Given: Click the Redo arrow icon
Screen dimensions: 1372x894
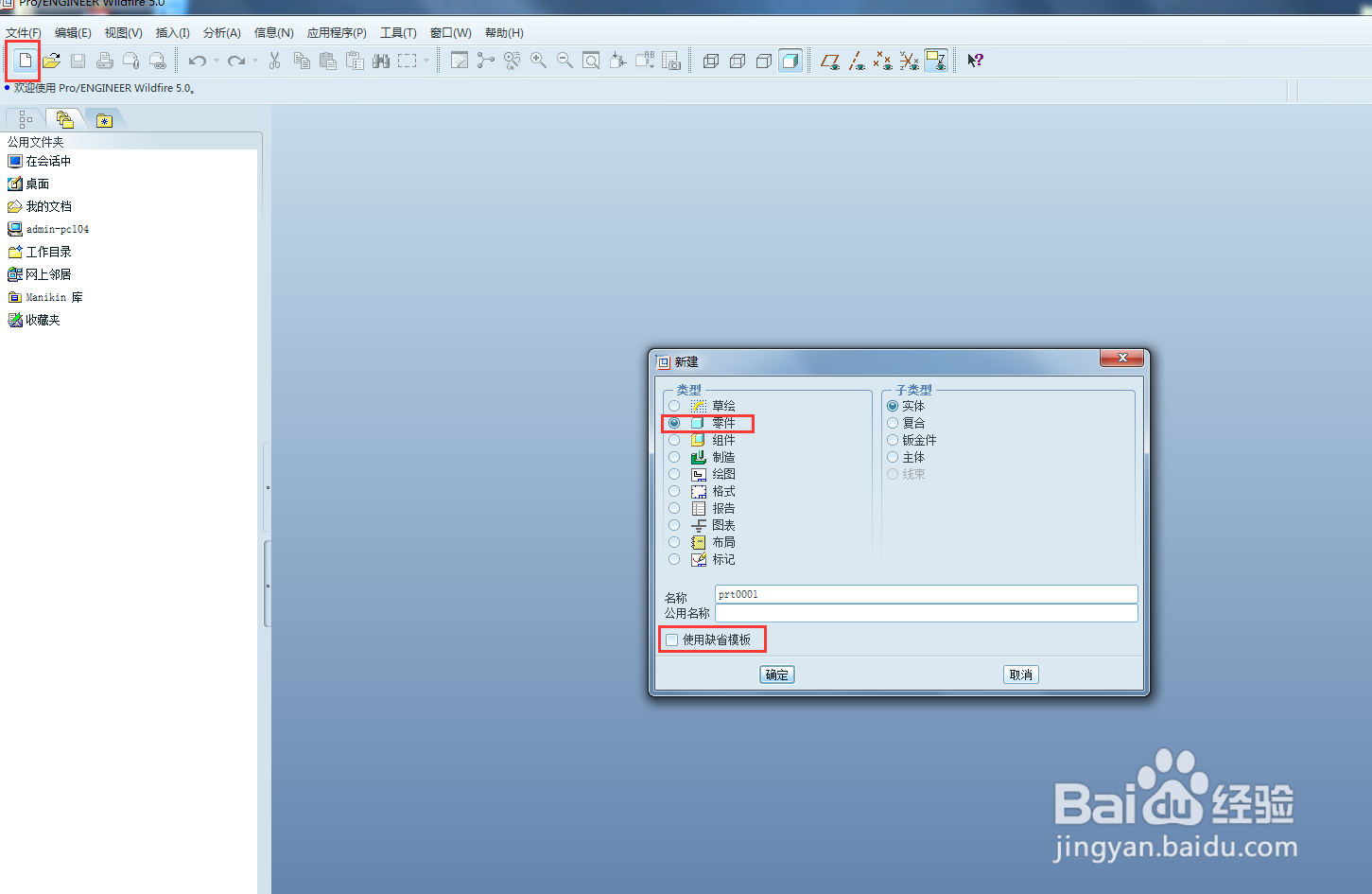Looking at the screenshot, I should (235, 61).
